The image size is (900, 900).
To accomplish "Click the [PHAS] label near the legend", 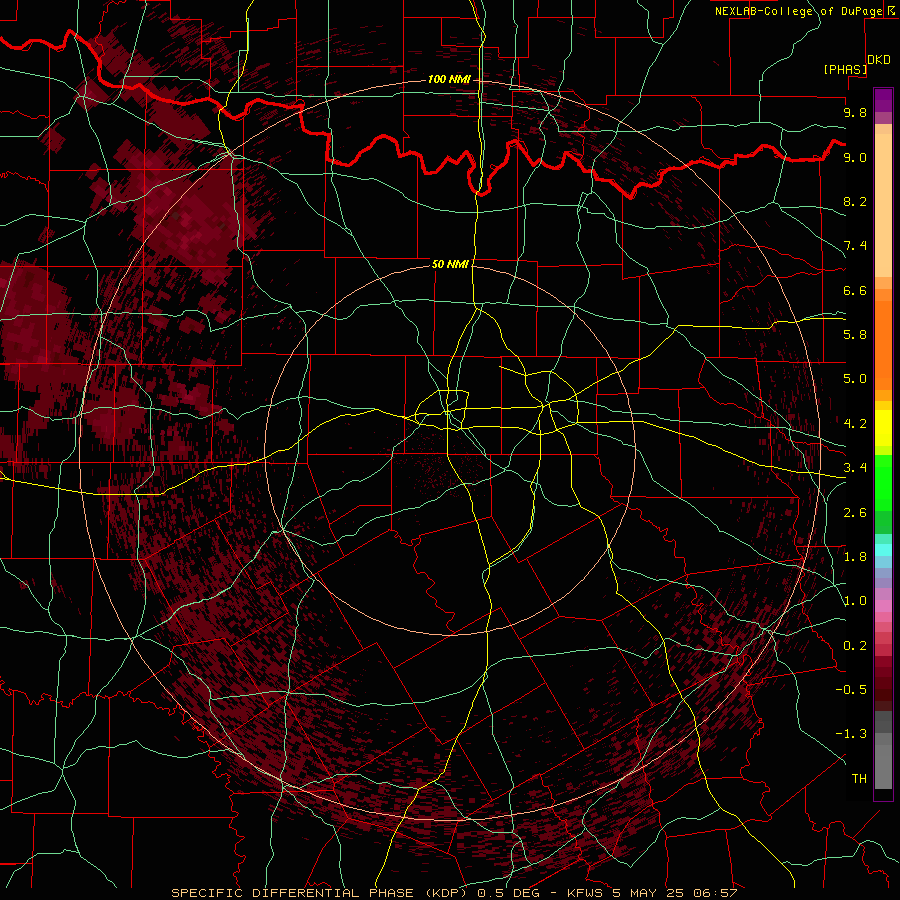I will pyautogui.click(x=845, y=69).
